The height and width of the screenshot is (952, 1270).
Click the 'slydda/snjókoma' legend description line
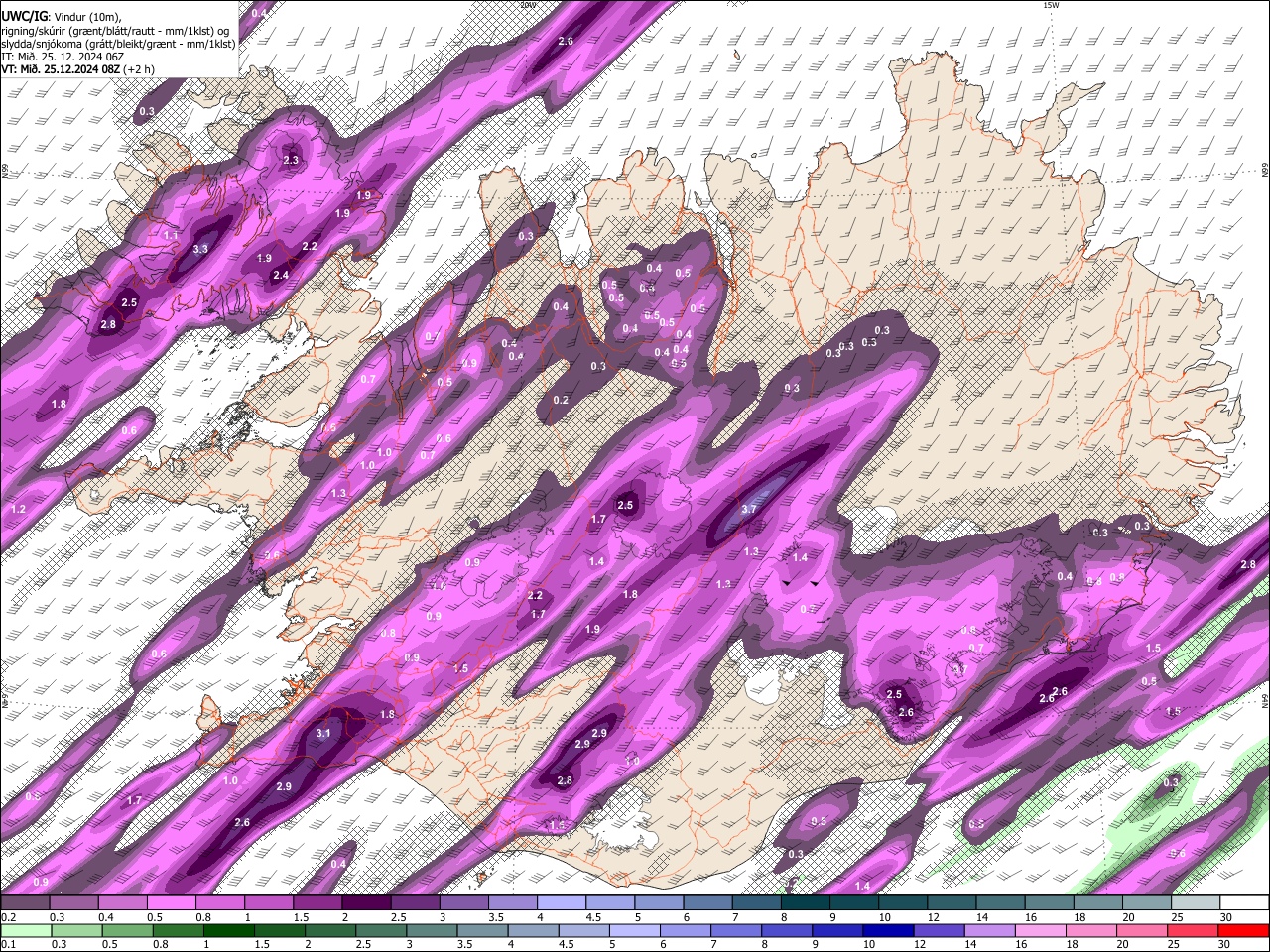click(x=118, y=44)
